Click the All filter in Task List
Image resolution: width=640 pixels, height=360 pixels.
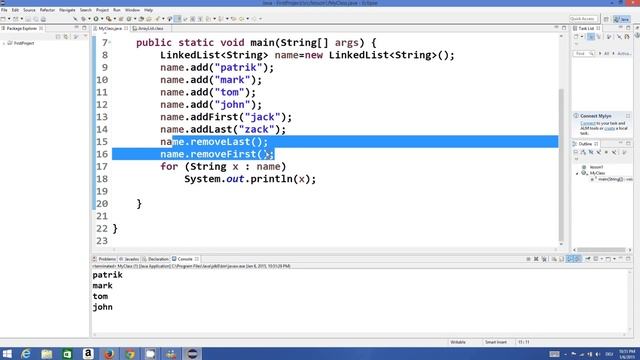click(607, 53)
